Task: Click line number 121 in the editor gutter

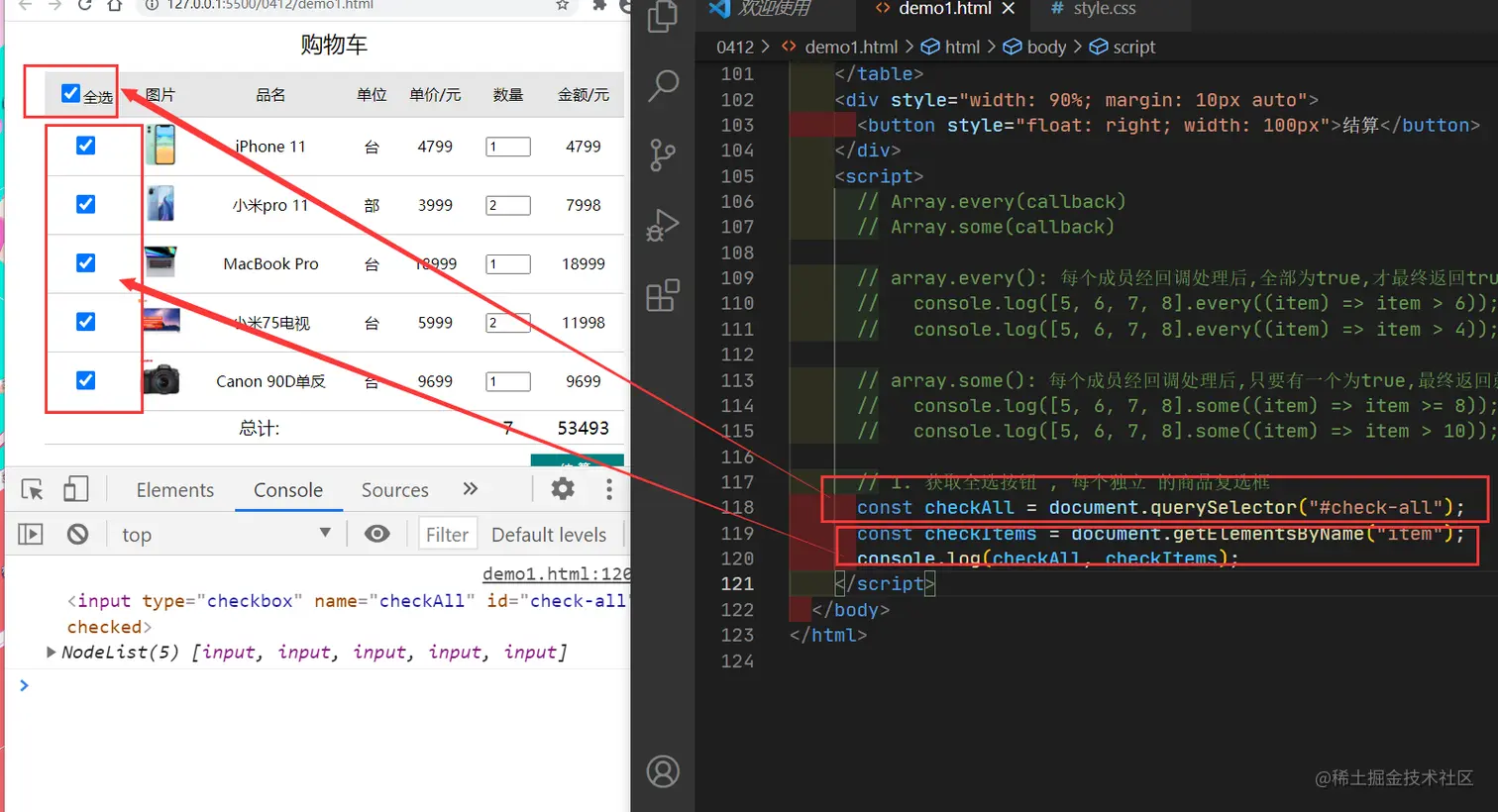Action: (x=737, y=584)
